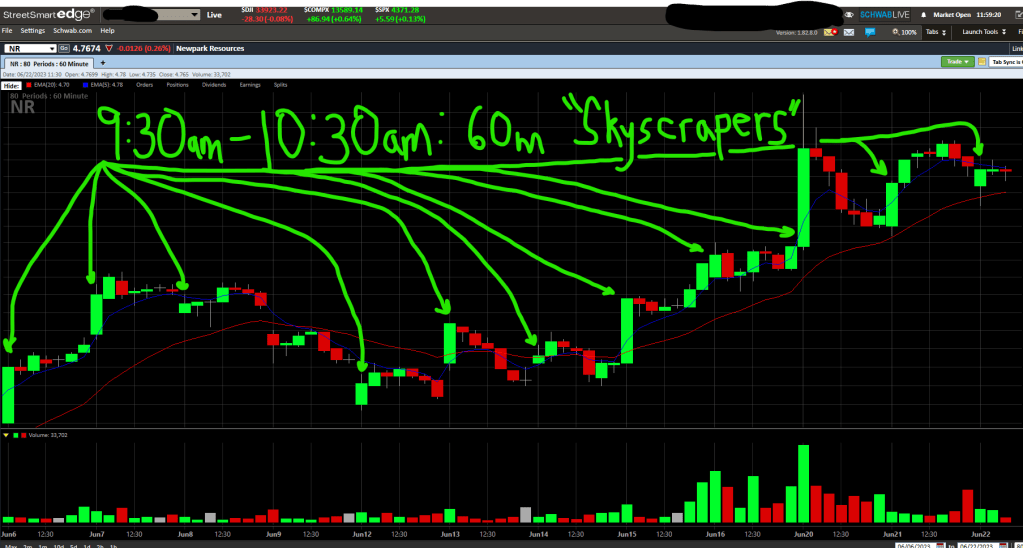Click the Schwab.com link in menu bar
The height and width of the screenshot is (548, 1023).
point(71,31)
